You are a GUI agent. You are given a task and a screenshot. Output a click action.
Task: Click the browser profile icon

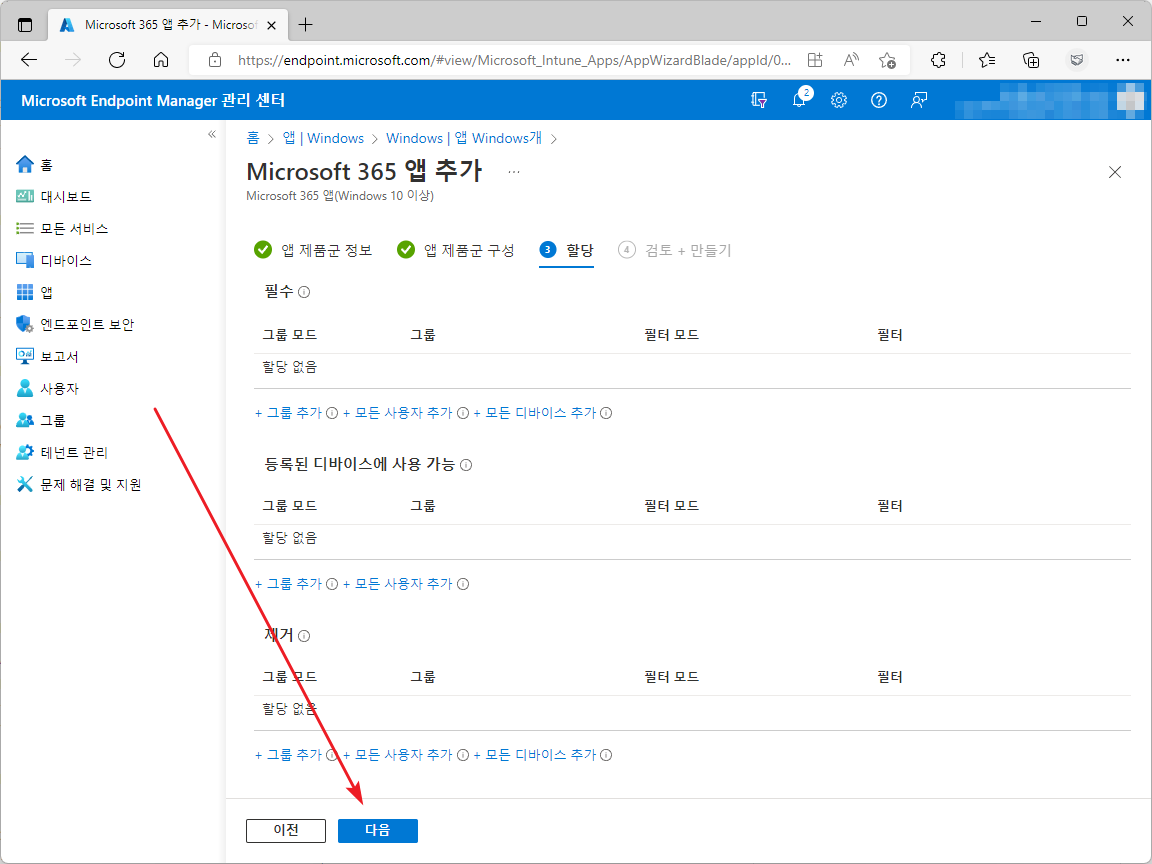pyautogui.click(x=1077, y=60)
